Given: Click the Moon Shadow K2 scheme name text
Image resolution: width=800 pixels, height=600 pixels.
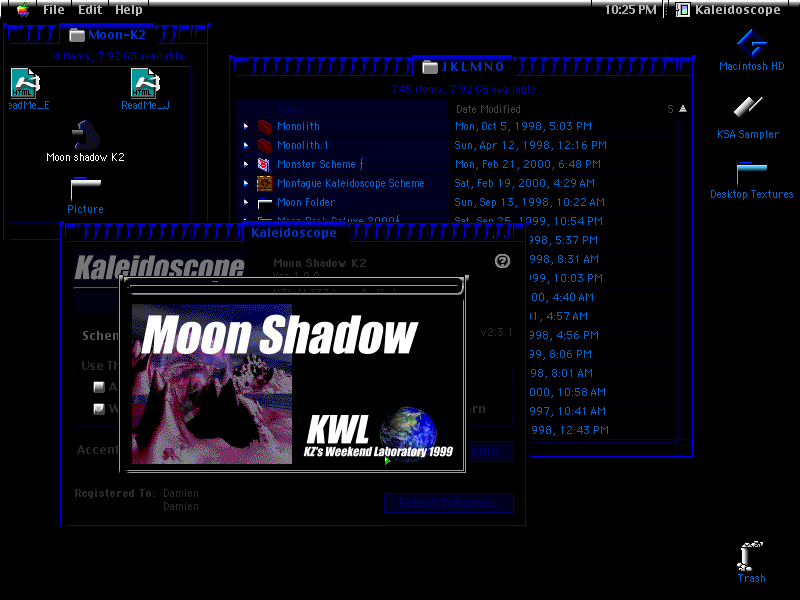Looking at the screenshot, I should tap(320, 263).
